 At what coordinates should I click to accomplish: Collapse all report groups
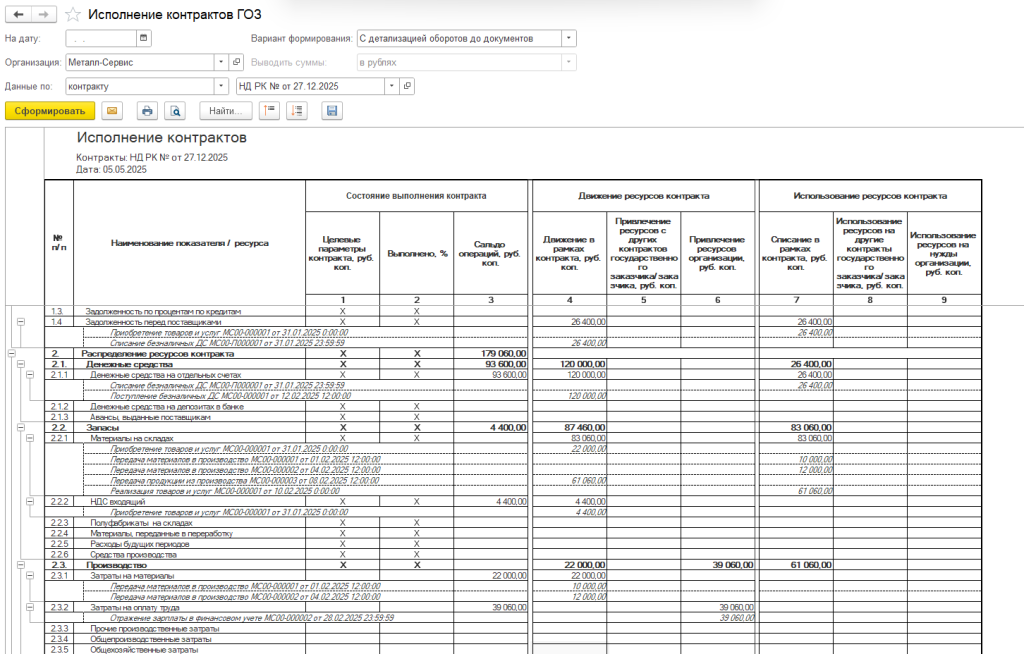coord(269,111)
